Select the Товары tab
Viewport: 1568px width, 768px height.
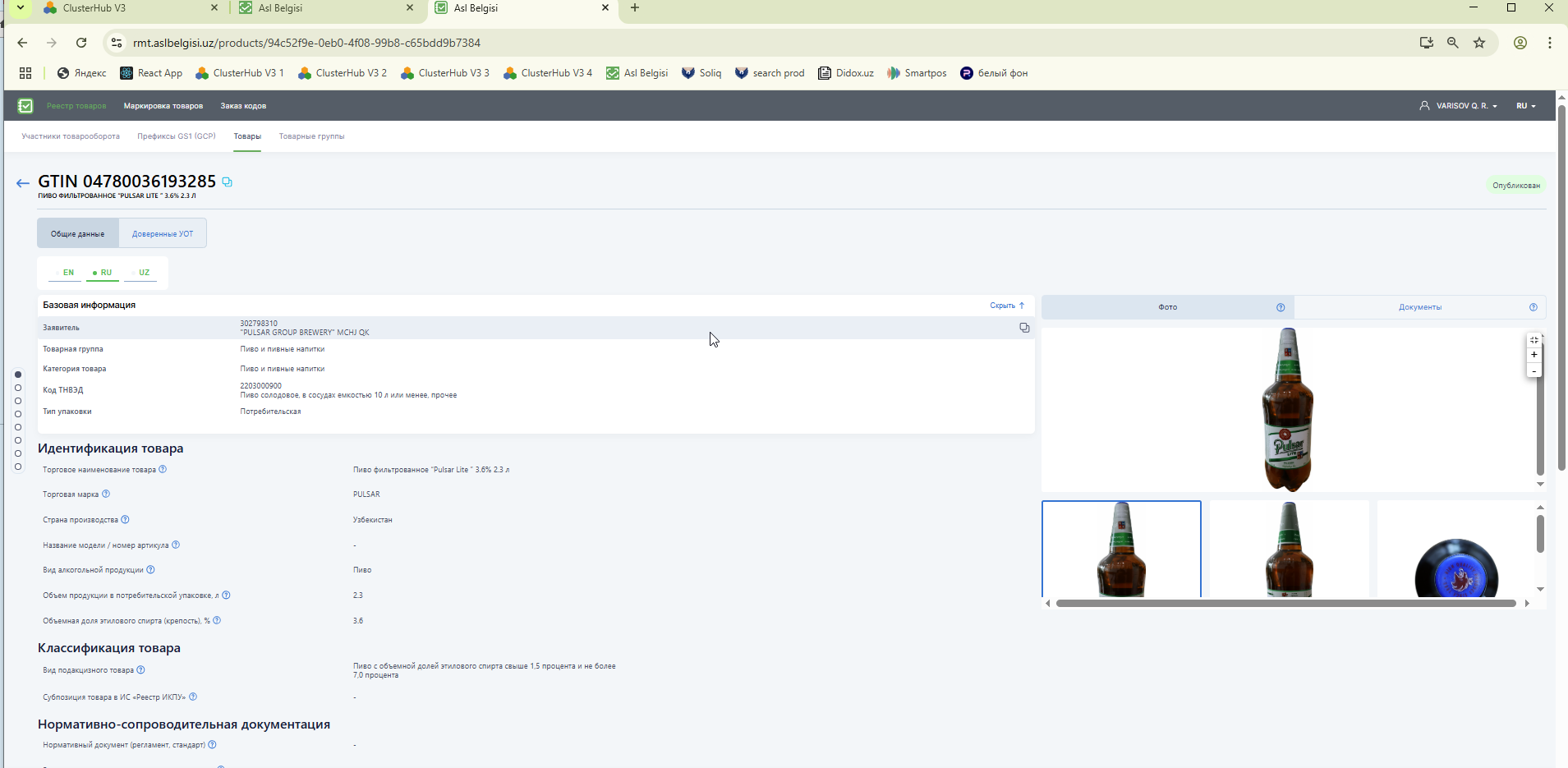(x=247, y=136)
